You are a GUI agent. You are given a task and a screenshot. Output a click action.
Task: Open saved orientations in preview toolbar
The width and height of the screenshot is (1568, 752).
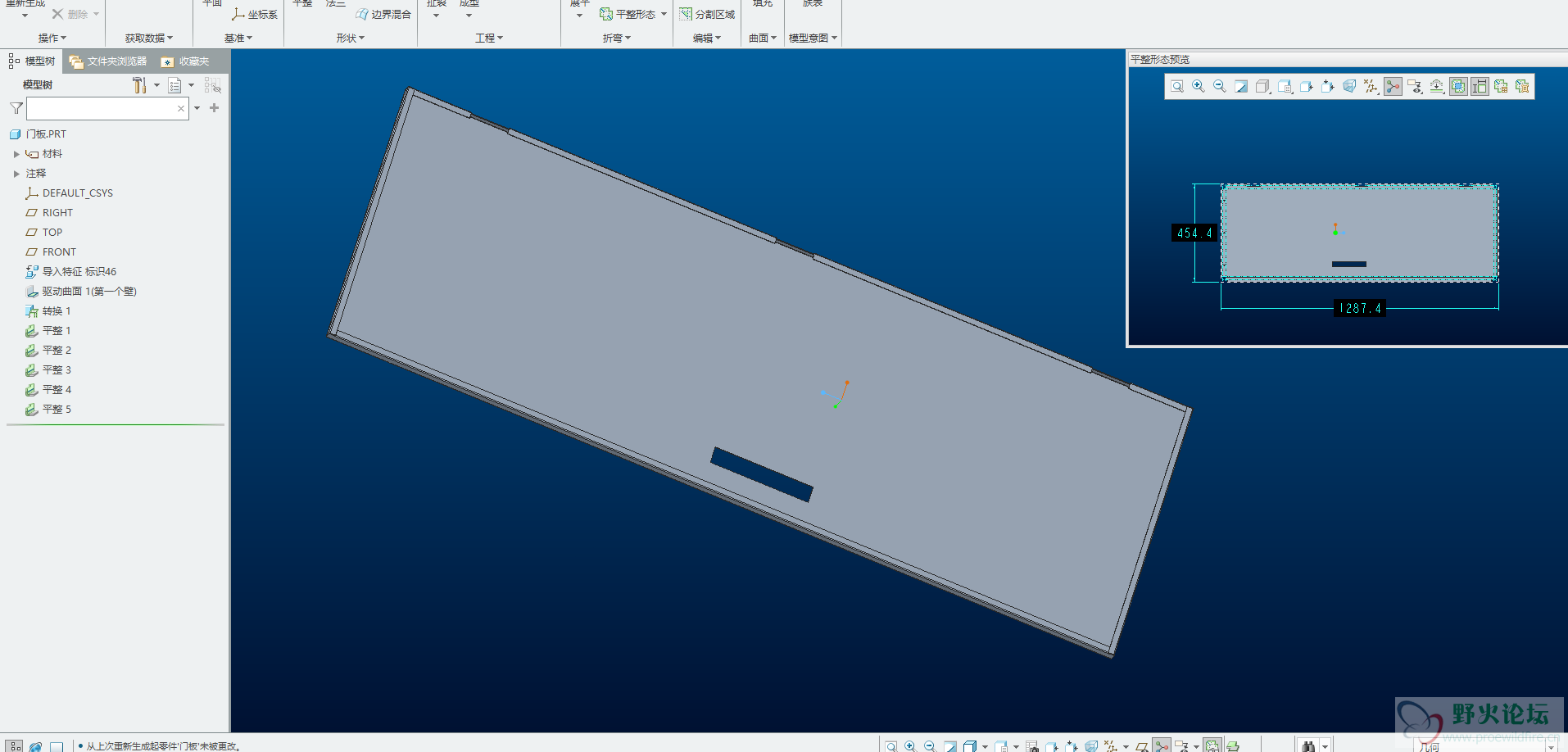(1285, 86)
